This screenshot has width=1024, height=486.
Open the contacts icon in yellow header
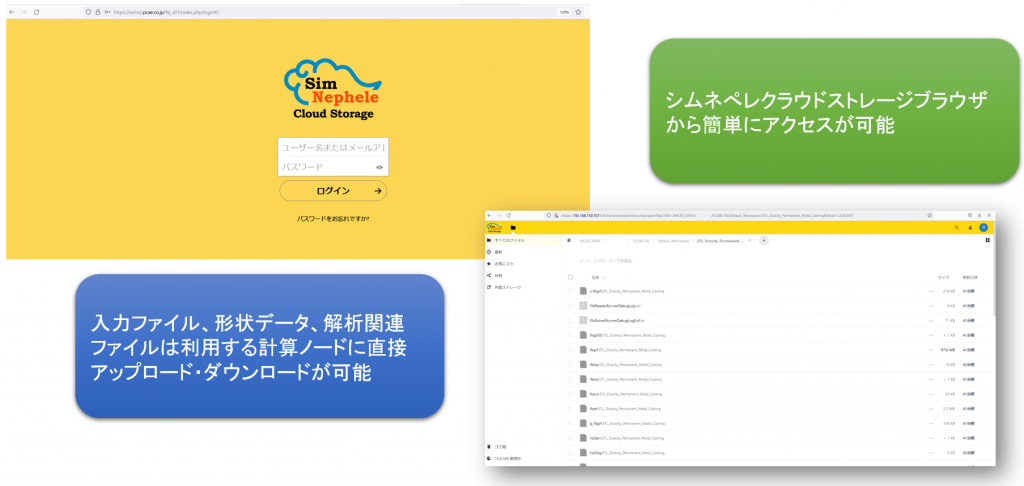[970, 227]
